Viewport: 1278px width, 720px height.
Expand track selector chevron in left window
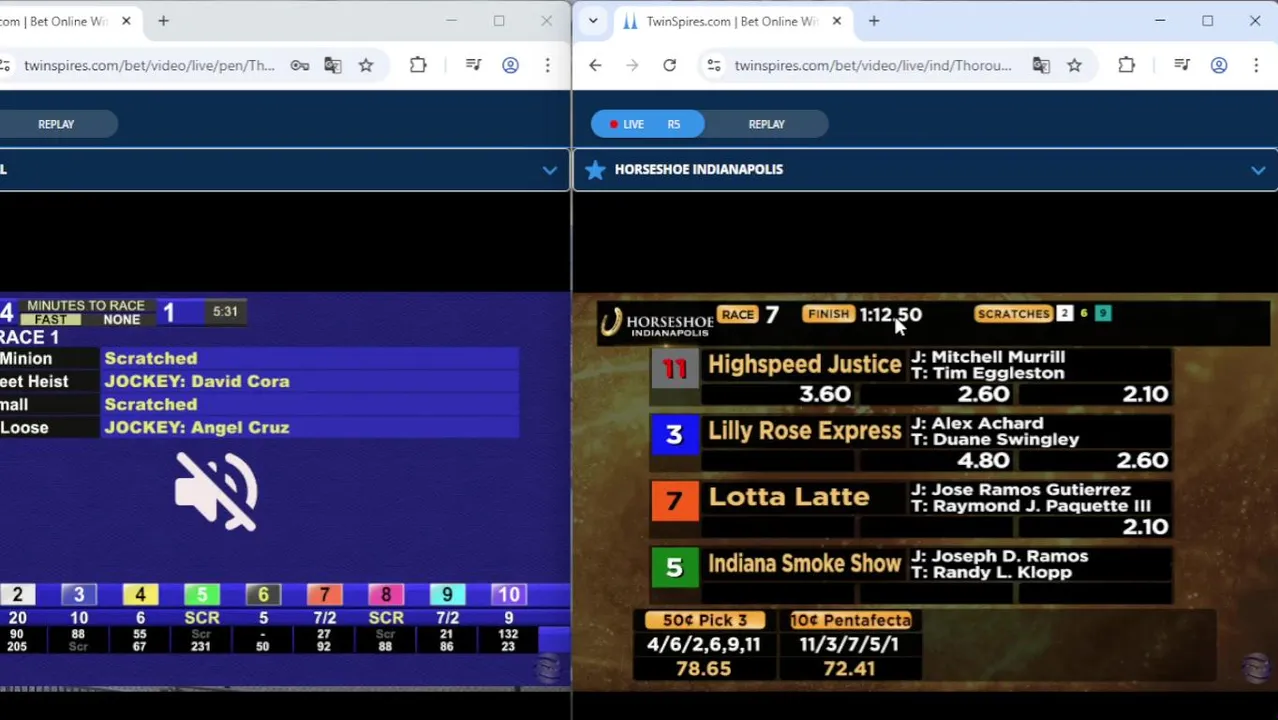tap(549, 170)
